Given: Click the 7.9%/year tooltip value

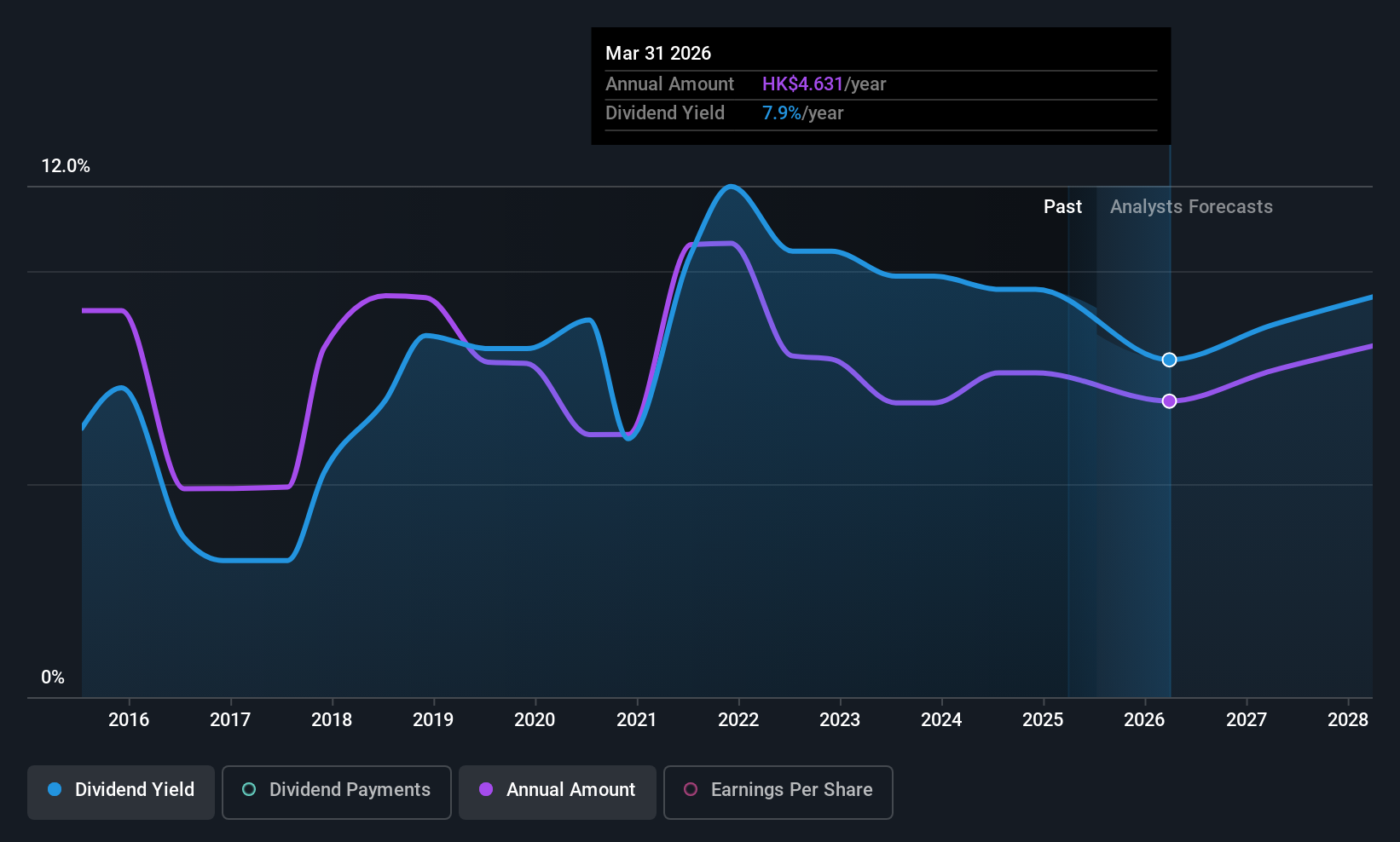Looking at the screenshot, I should [x=802, y=112].
